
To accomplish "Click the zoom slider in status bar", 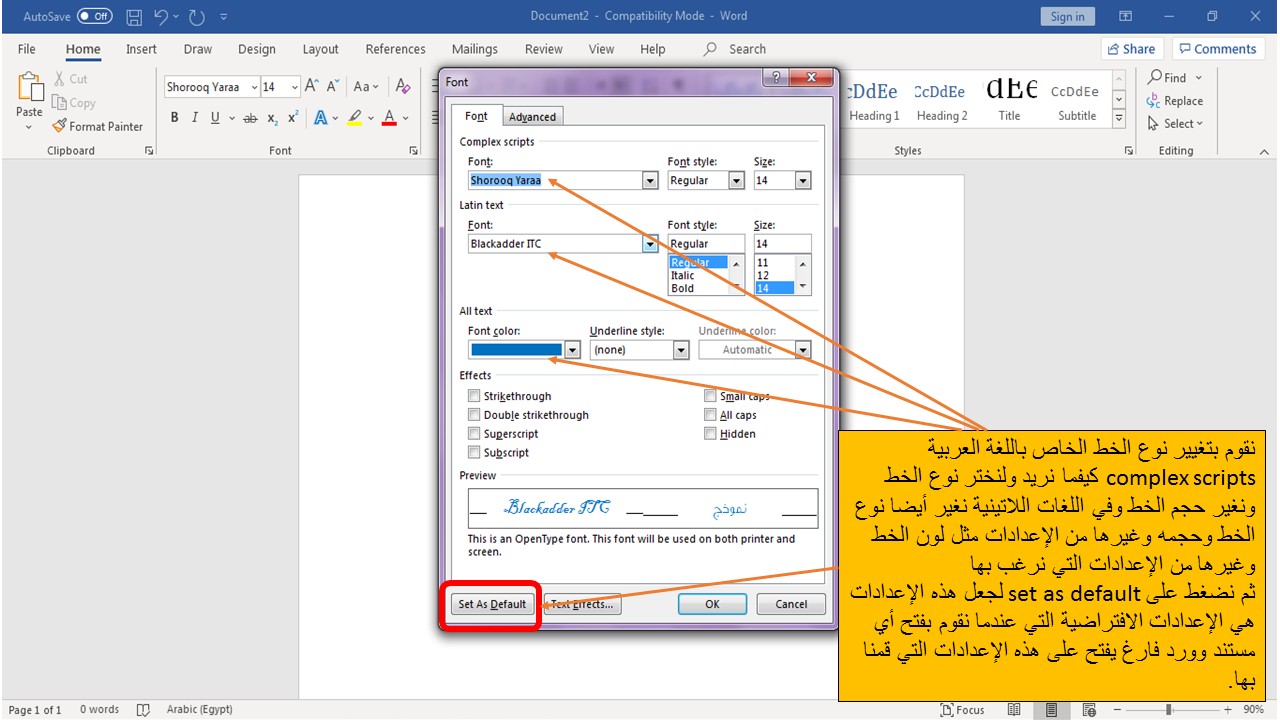I will coord(1169,710).
